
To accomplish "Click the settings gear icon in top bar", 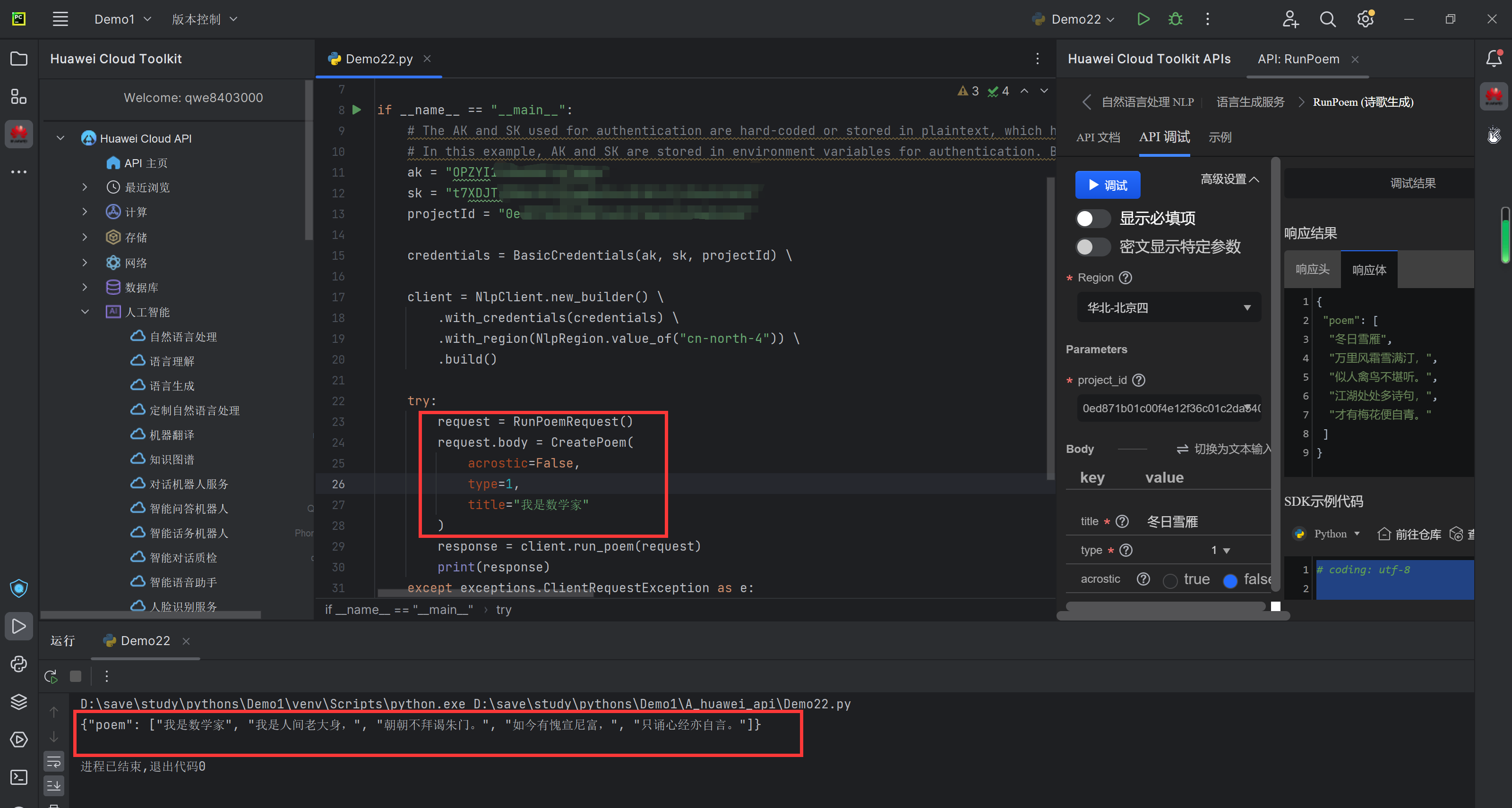I will pyautogui.click(x=1365, y=19).
